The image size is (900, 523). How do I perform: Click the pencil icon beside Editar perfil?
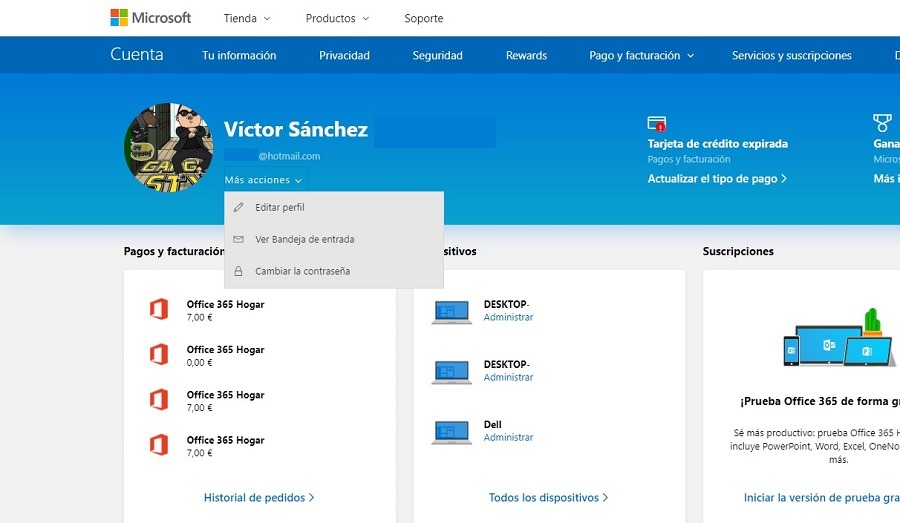point(238,208)
